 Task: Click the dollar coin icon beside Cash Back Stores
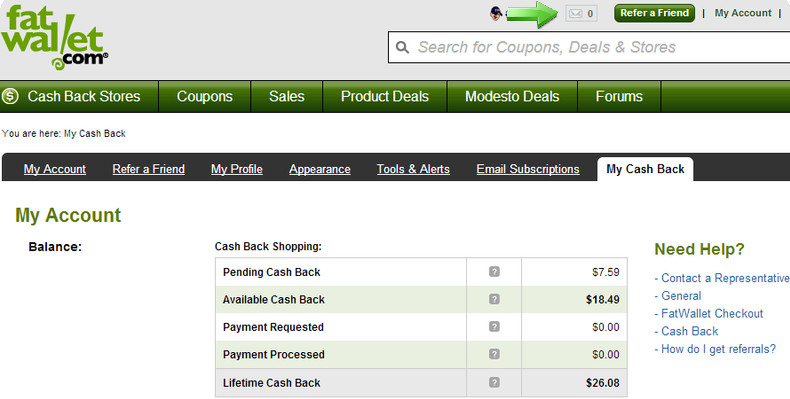click(10, 96)
